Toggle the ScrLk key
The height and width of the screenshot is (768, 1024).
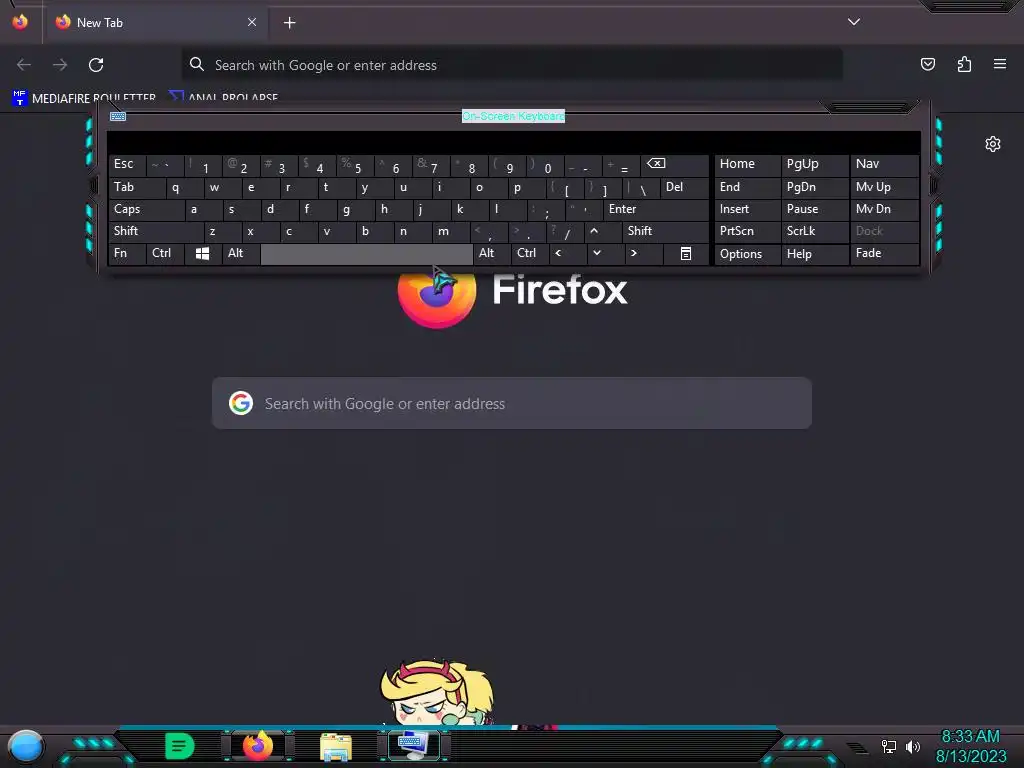(x=814, y=231)
